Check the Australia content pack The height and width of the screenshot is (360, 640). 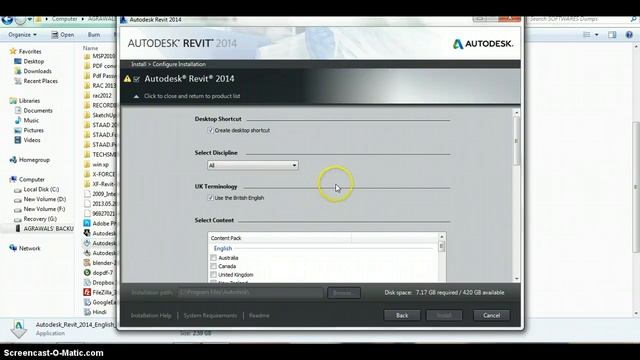coord(213,258)
